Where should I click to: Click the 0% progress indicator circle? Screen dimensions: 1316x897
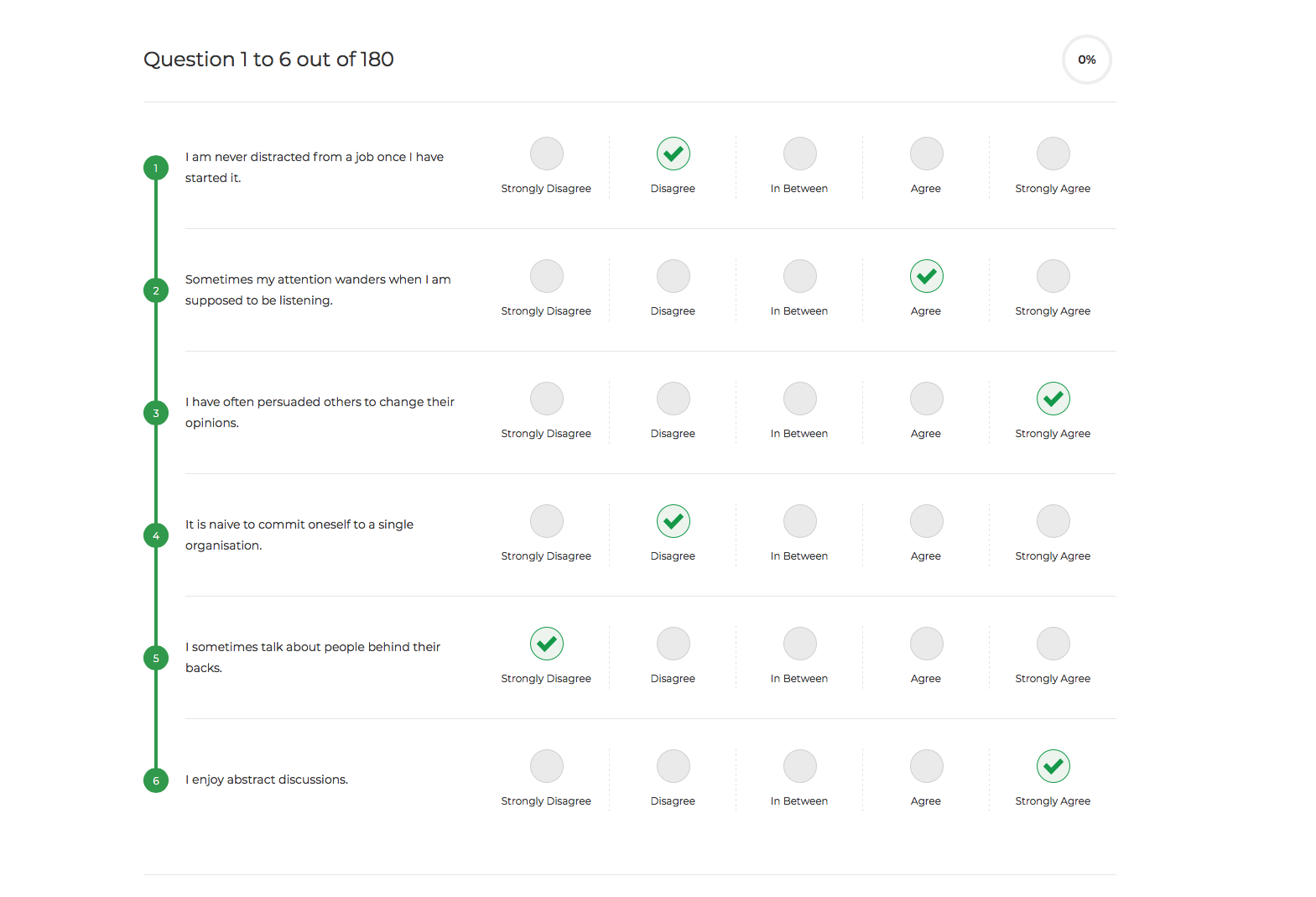1086,60
